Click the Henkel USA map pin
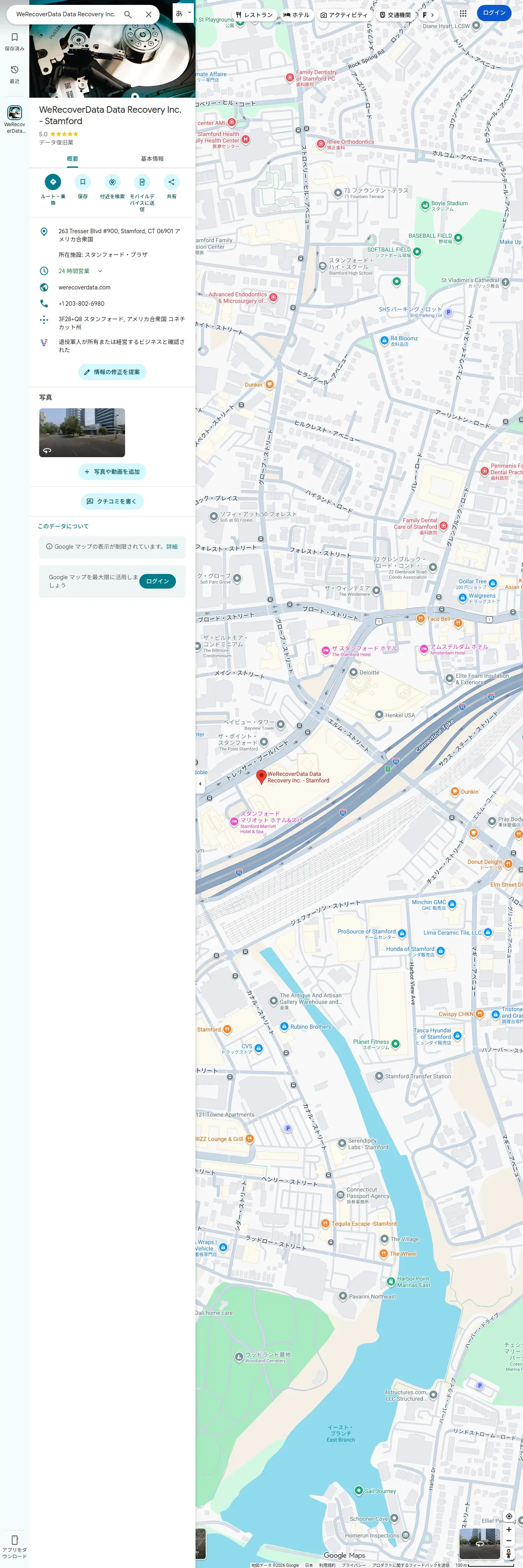 coord(379,715)
